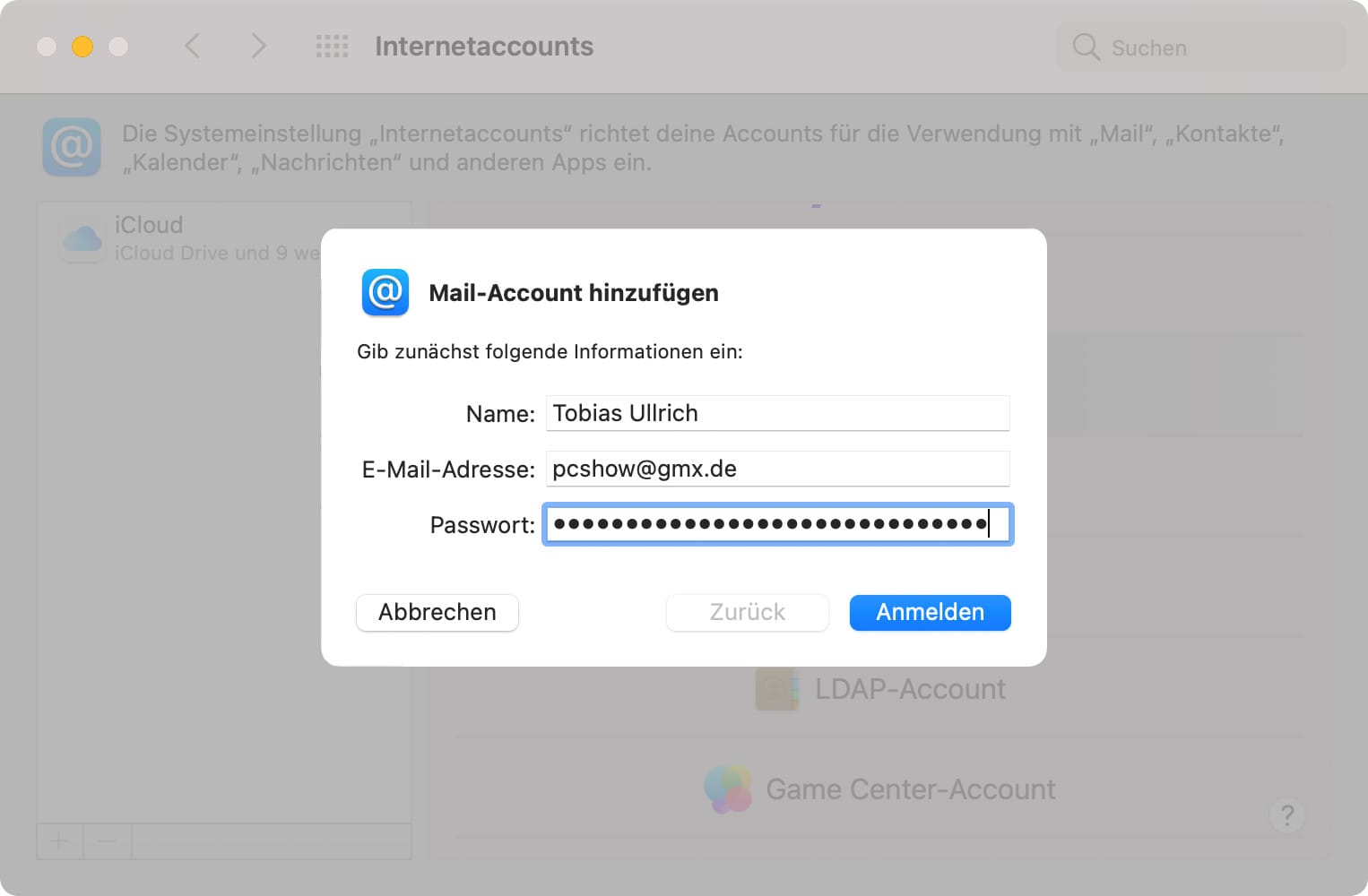The image size is (1368, 896).
Task: Go back with the toolbar back arrow
Action: [x=192, y=46]
